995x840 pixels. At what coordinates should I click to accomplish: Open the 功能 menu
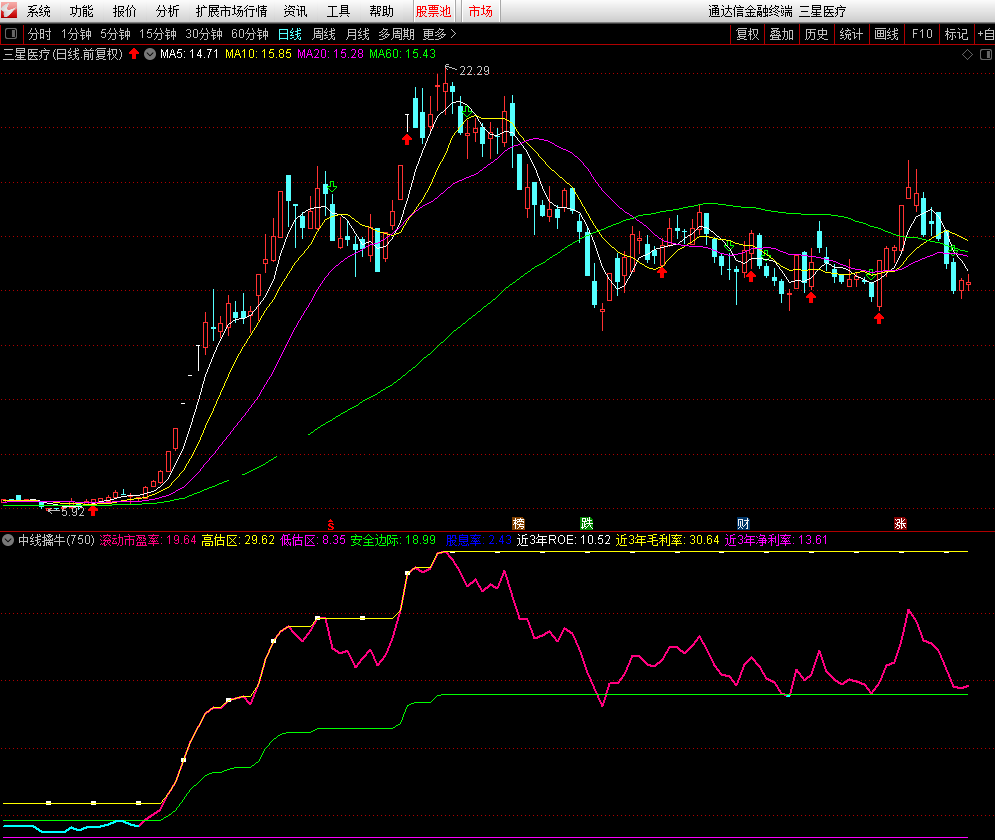[x=81, y=11]
